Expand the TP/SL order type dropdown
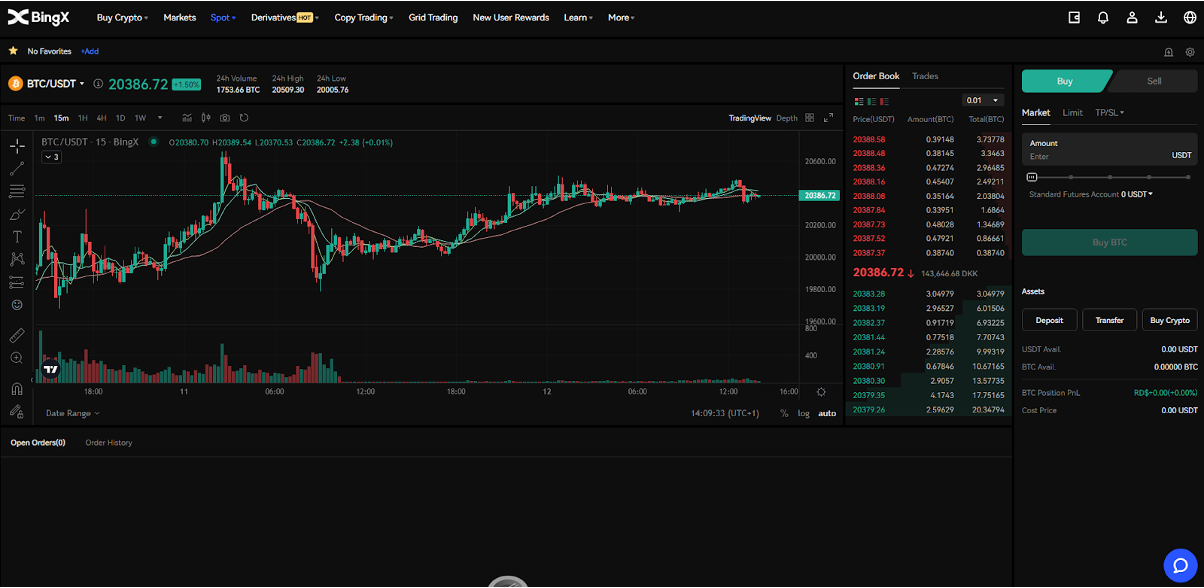The height and width of the screenshot is (588, 1204). [1109, 113]
